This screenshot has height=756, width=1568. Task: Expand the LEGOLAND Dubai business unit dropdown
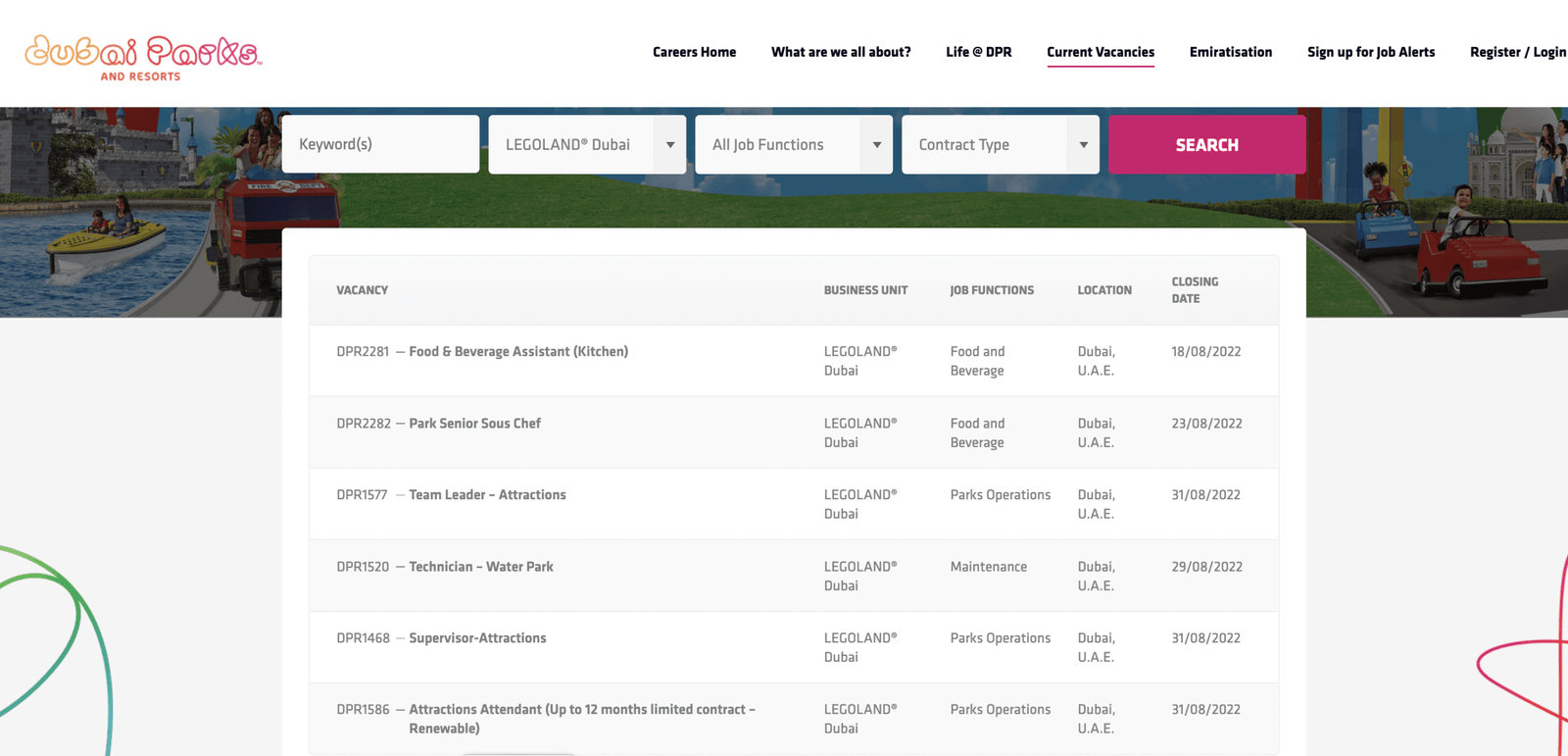(586, 144)
